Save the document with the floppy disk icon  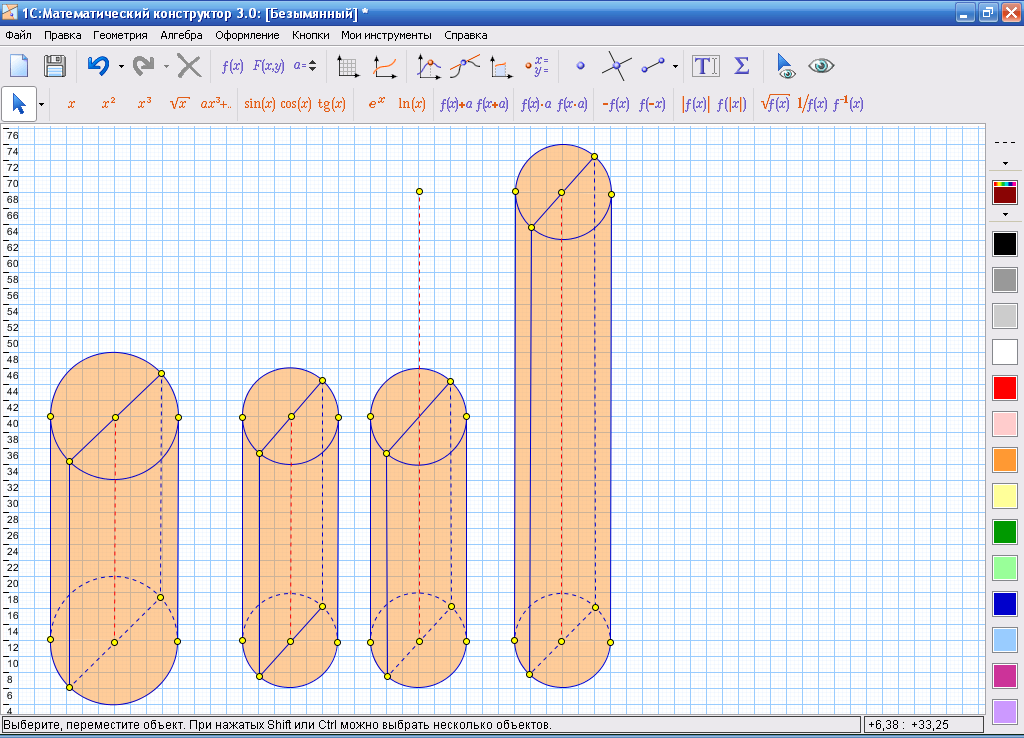pos(55,66)
